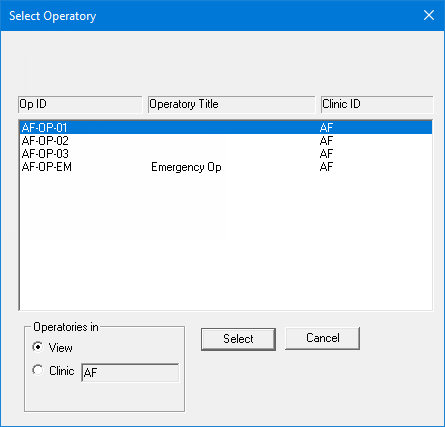445x427 pixels.
Task: Click the Op ID column header
Action: coord(80,105)
